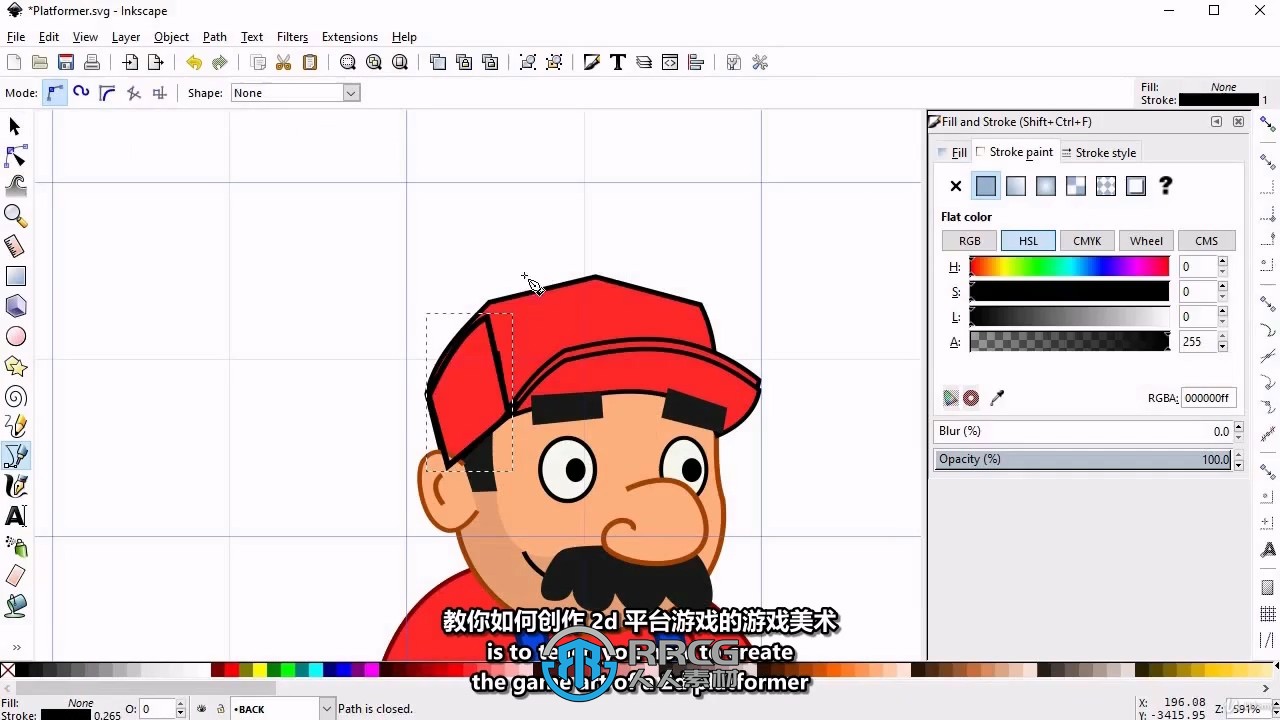Open the Layer menu

[x=126, y=37]
